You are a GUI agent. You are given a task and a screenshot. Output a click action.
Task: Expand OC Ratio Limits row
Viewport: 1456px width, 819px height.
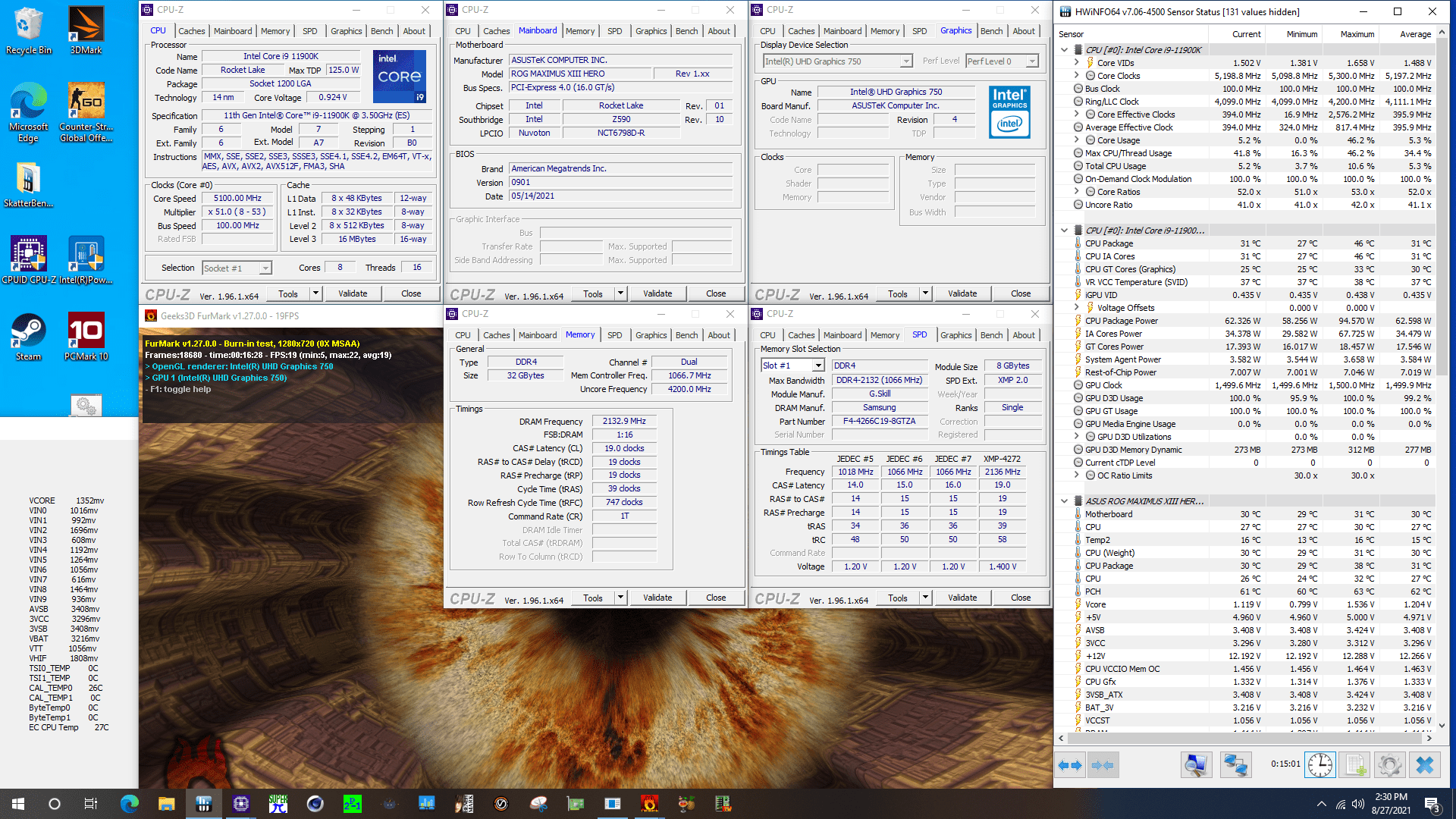click(1077, 475)
